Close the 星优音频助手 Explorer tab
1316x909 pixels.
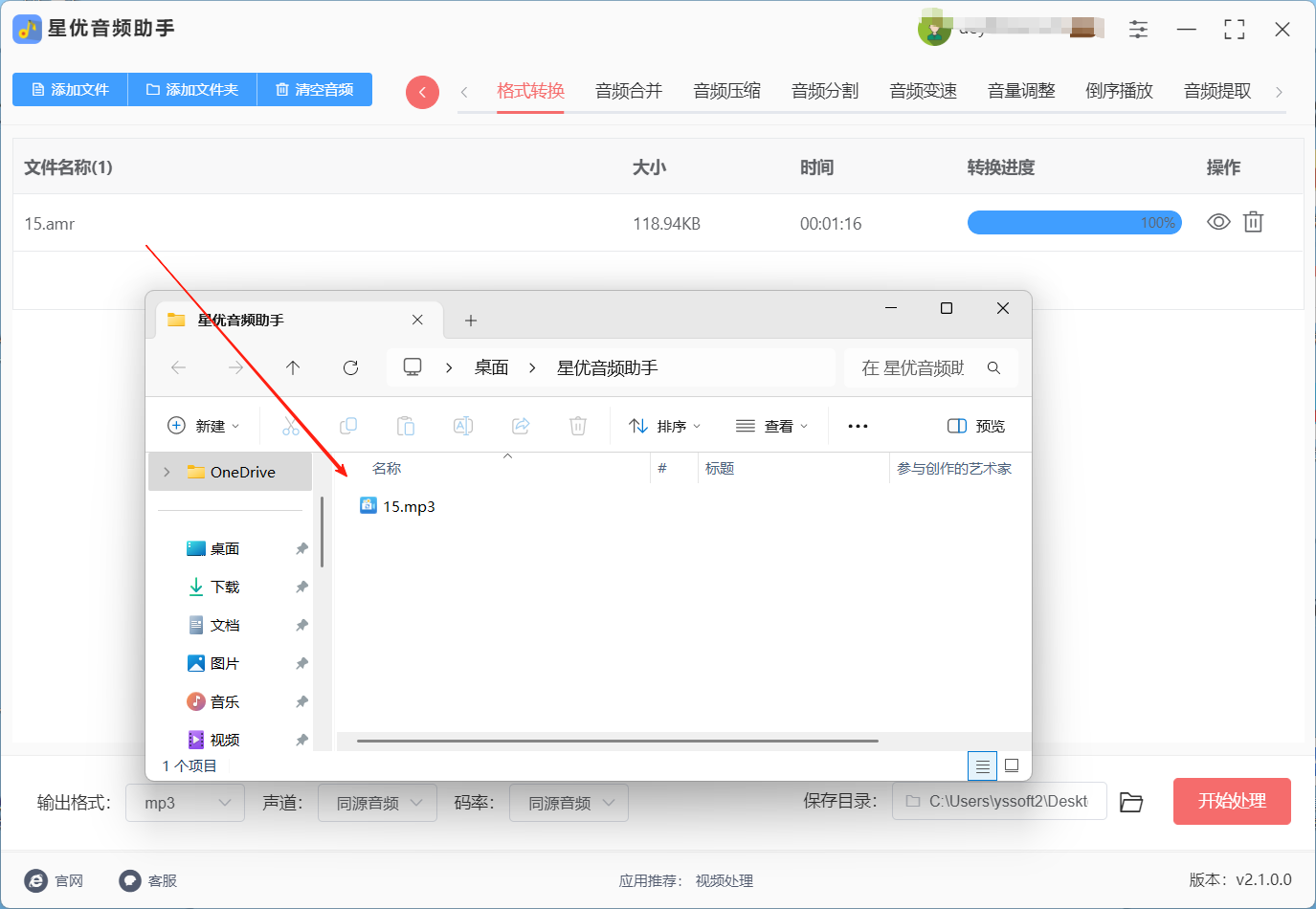click(417, 320)
